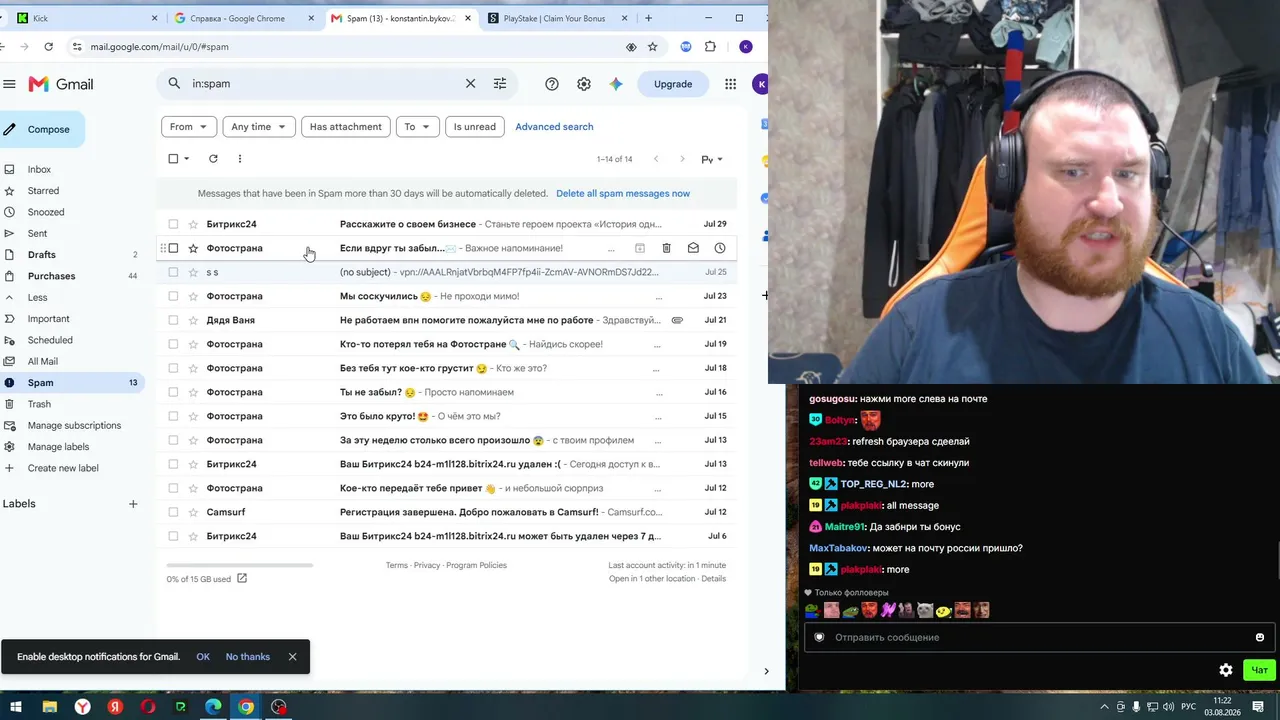Open the Drafts folder
The image size is (1280, 720).
coord(42,255)
